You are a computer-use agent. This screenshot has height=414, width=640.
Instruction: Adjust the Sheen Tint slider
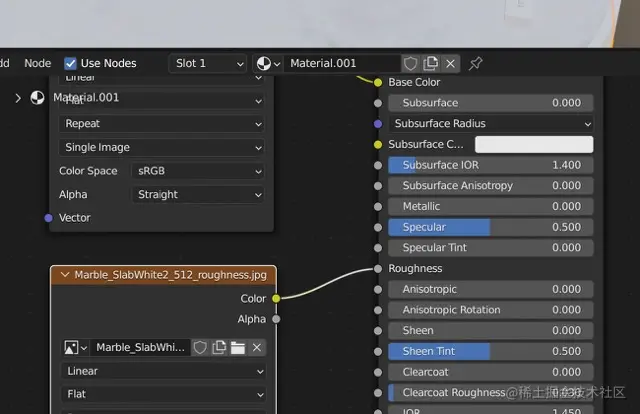491,352
